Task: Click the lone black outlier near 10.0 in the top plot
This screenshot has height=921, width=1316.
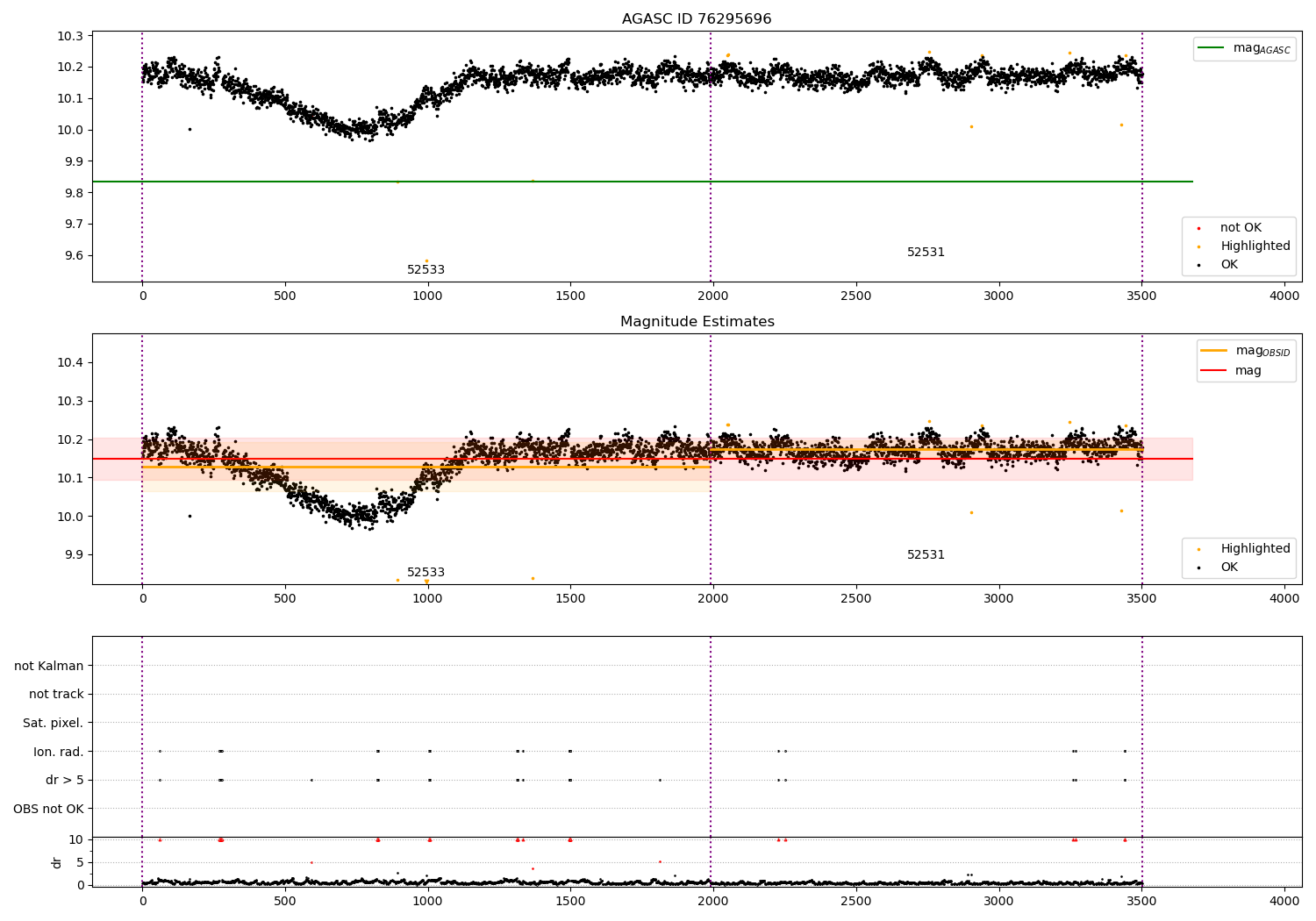Action: tap(190, 129)
